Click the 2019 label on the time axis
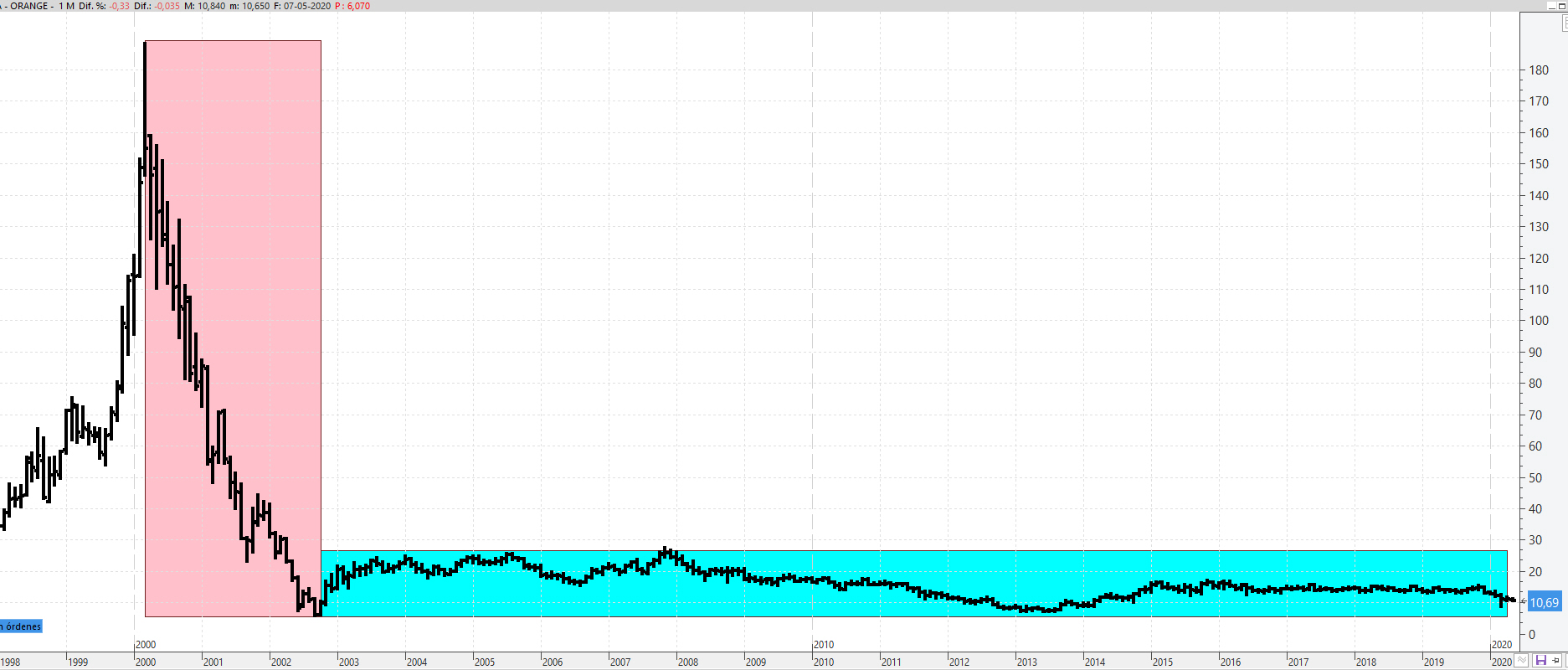The image size is (1568, 670). tap(1434, 662)
